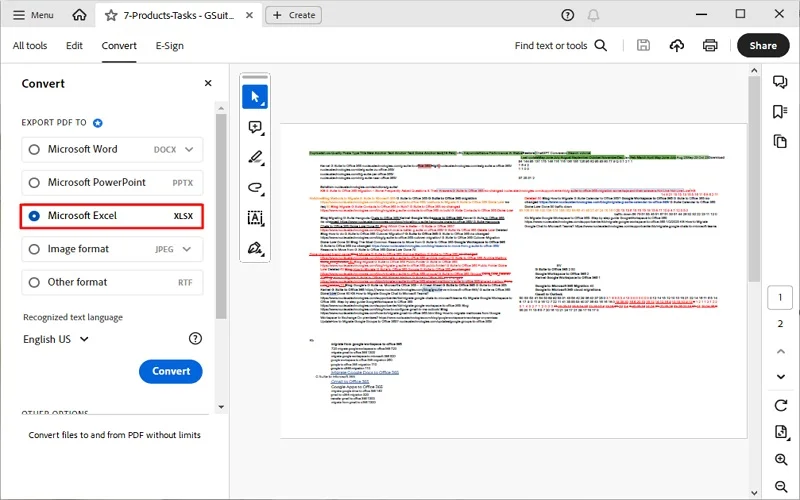800x500 pixels.
Task: Rotate the page view clockwise
Action: point(781,406)
